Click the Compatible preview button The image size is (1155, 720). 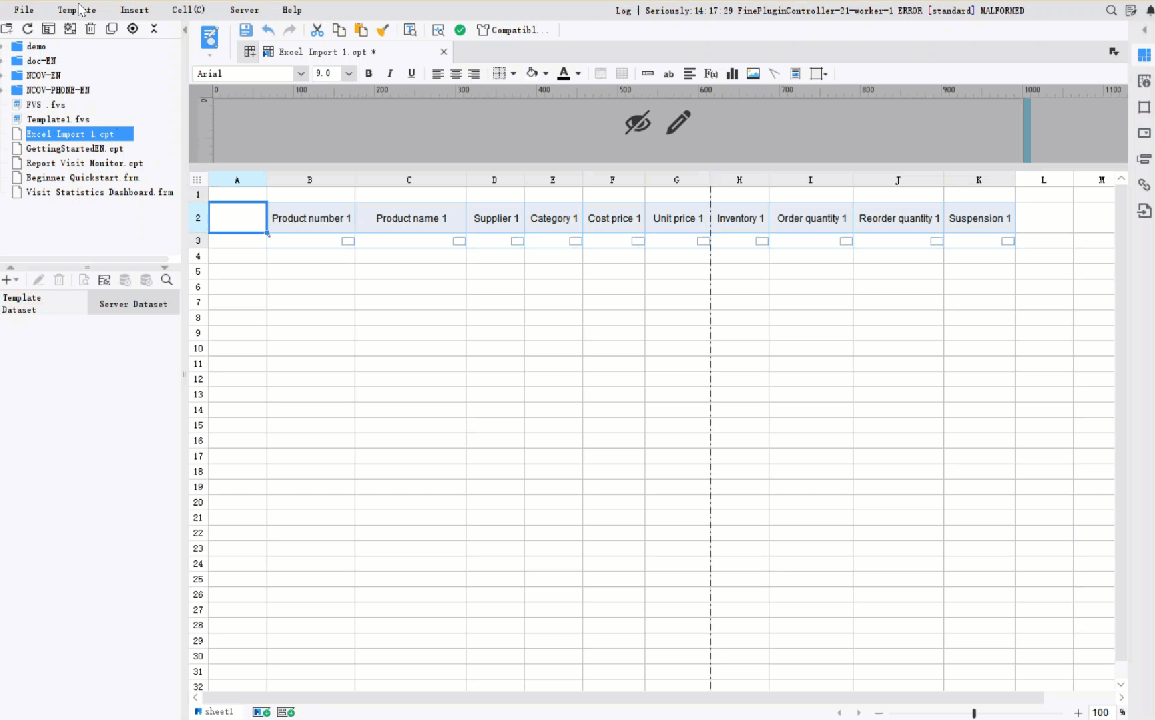point(510,30)
